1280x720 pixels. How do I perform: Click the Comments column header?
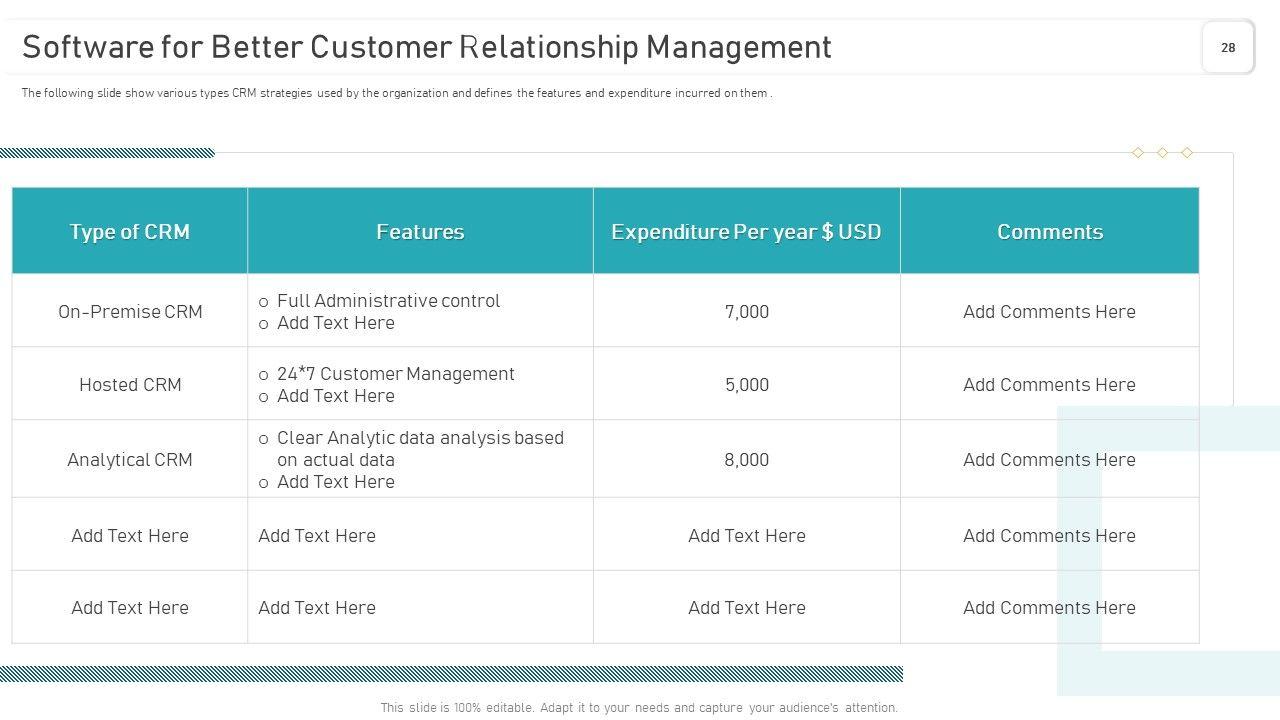(x=1049, y=232)
